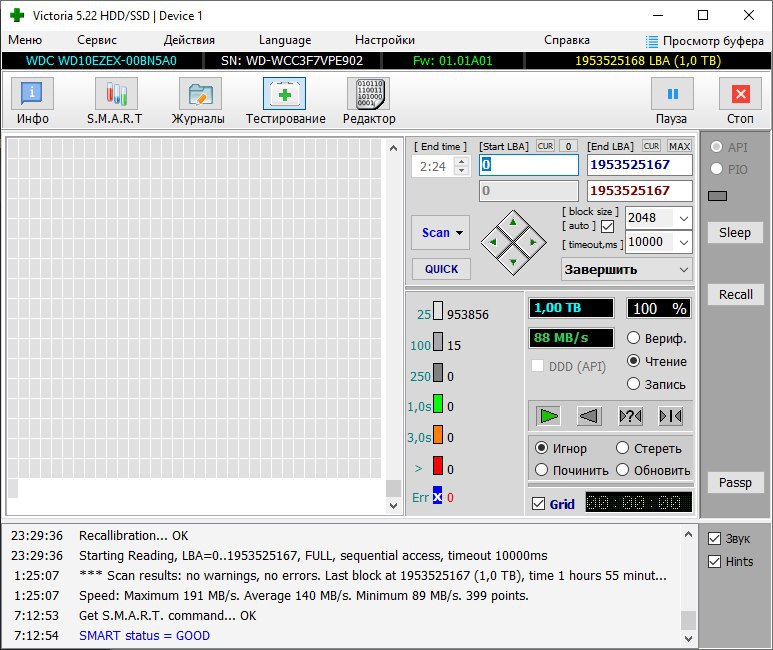This screenshot has height=650, width=773.
Task: Select the Игнор radio option
Action: point(541,447)
